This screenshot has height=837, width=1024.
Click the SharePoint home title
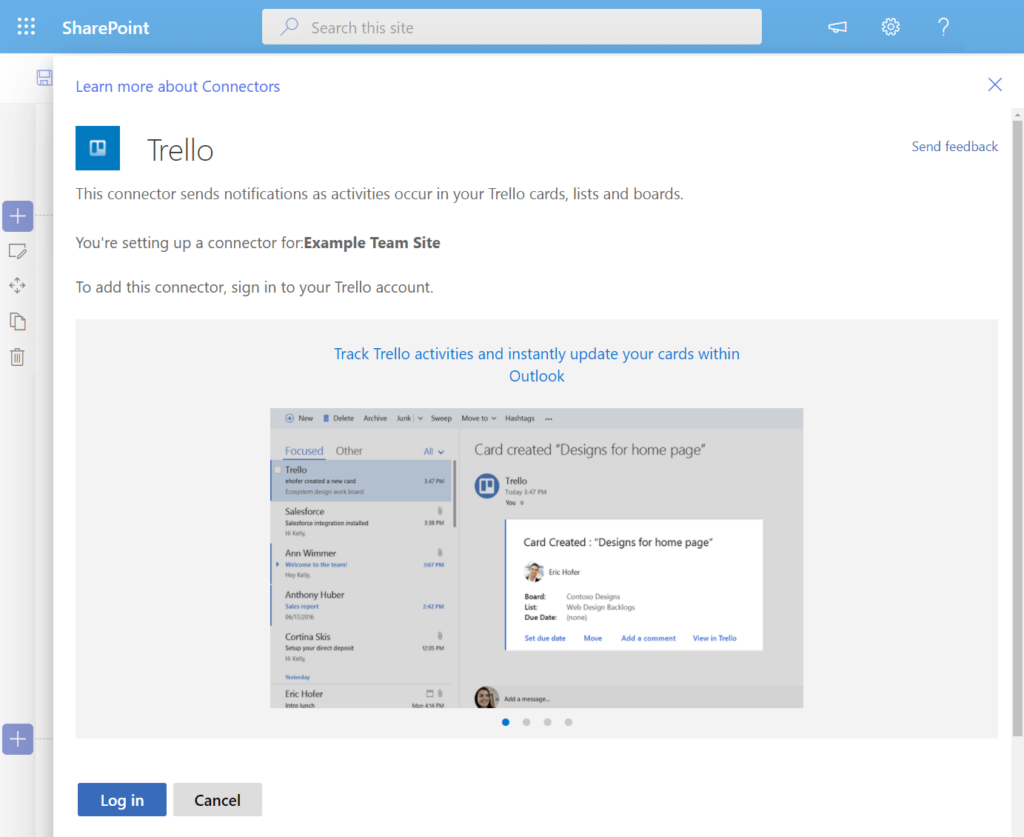(x=106, y=27)
